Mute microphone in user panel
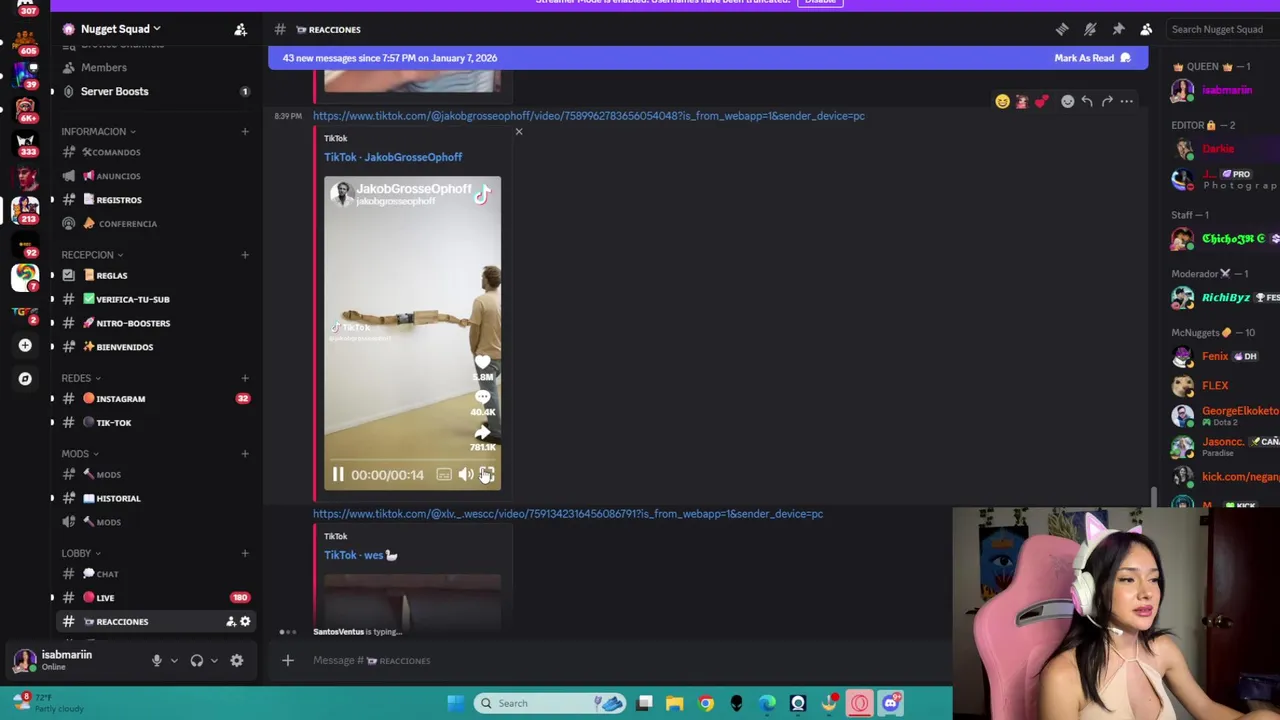 156,661
